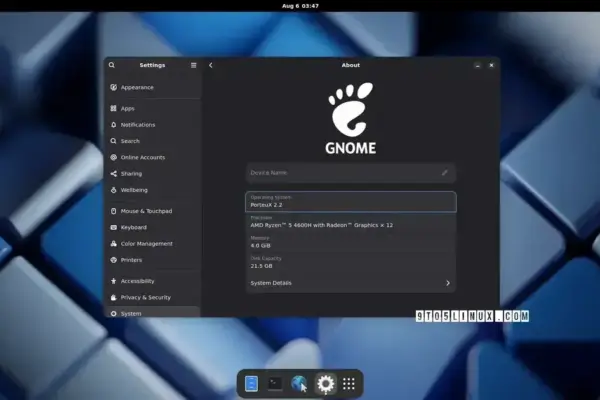
Task: Click the Device Name input field
Action: pos(351,173)
